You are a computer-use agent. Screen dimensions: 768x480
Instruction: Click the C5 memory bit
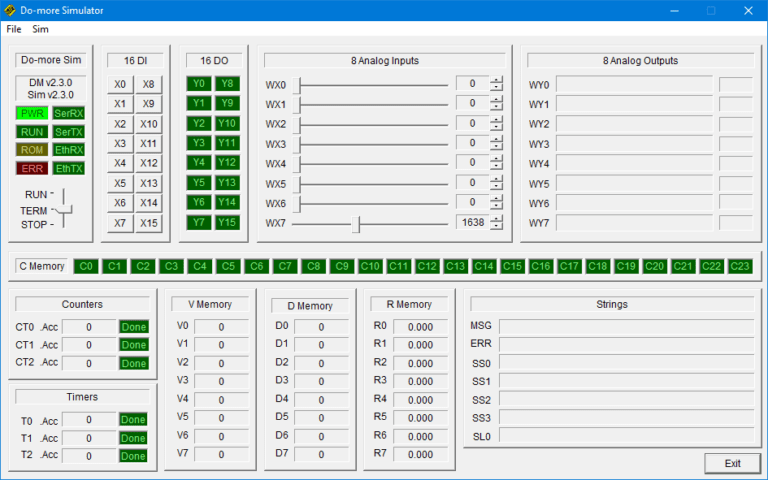tap(228, 266)
